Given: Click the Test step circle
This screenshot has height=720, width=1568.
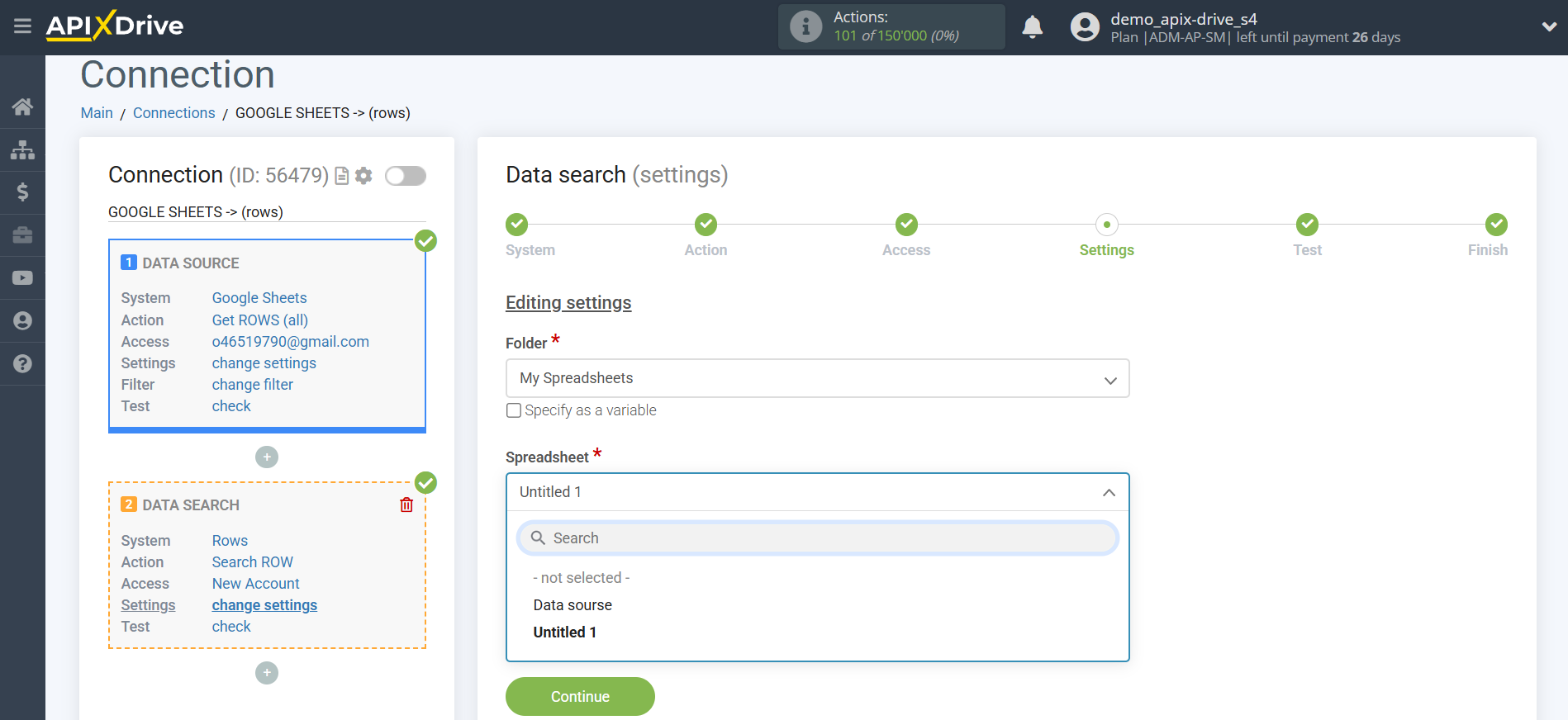Looking at the screenshot, I should tap(1307, 224).
